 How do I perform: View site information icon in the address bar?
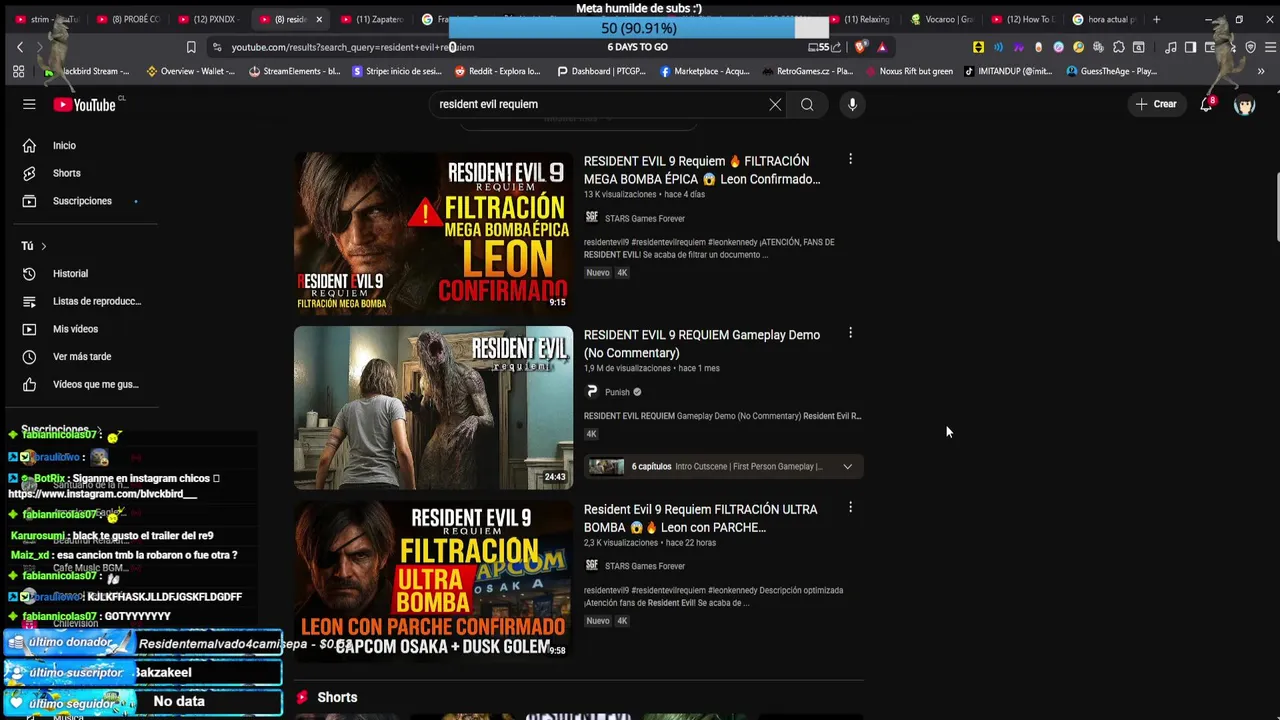click(217, 47)
